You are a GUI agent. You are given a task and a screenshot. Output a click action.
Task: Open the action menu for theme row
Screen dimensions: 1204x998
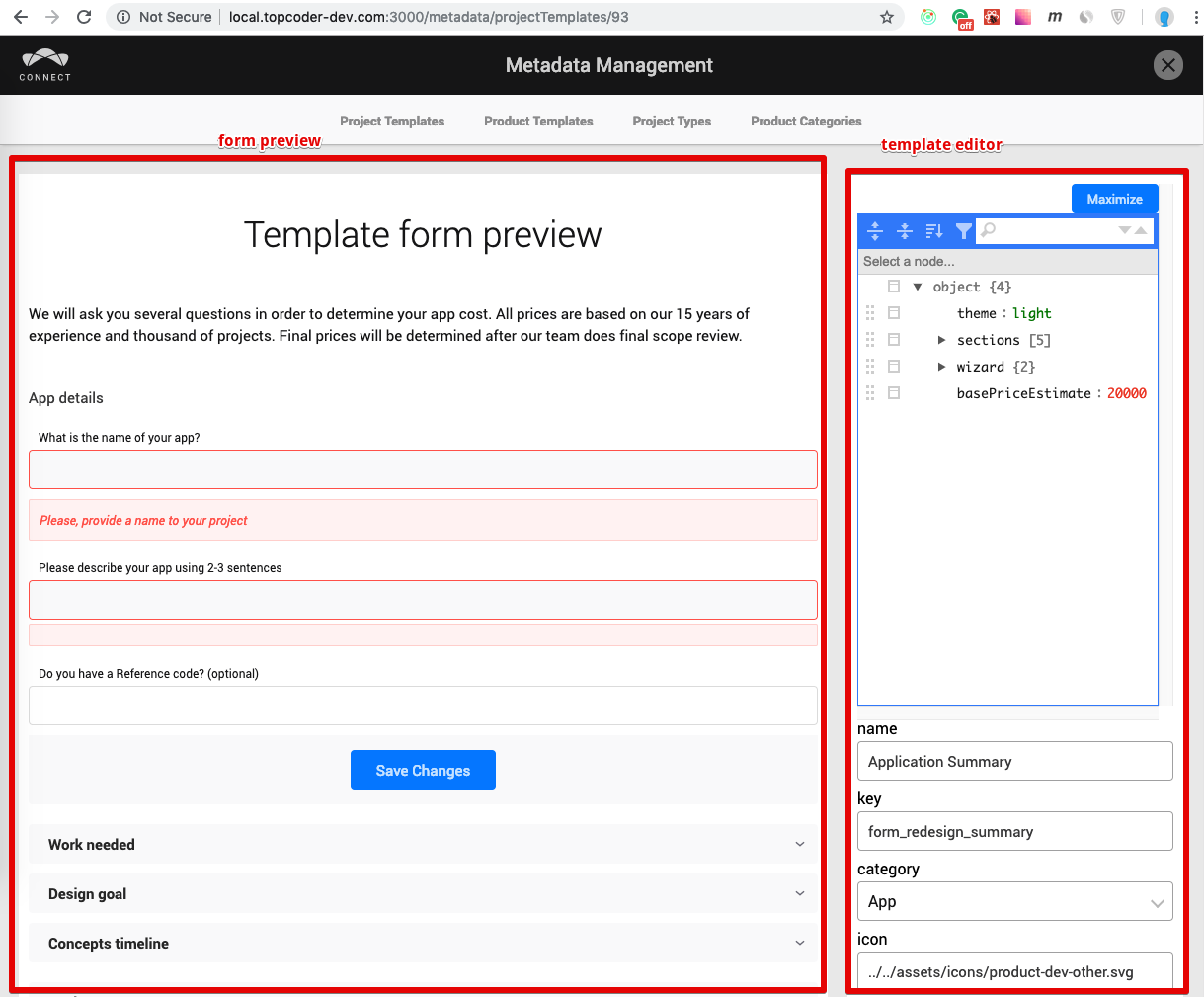[x=894, y=313]
